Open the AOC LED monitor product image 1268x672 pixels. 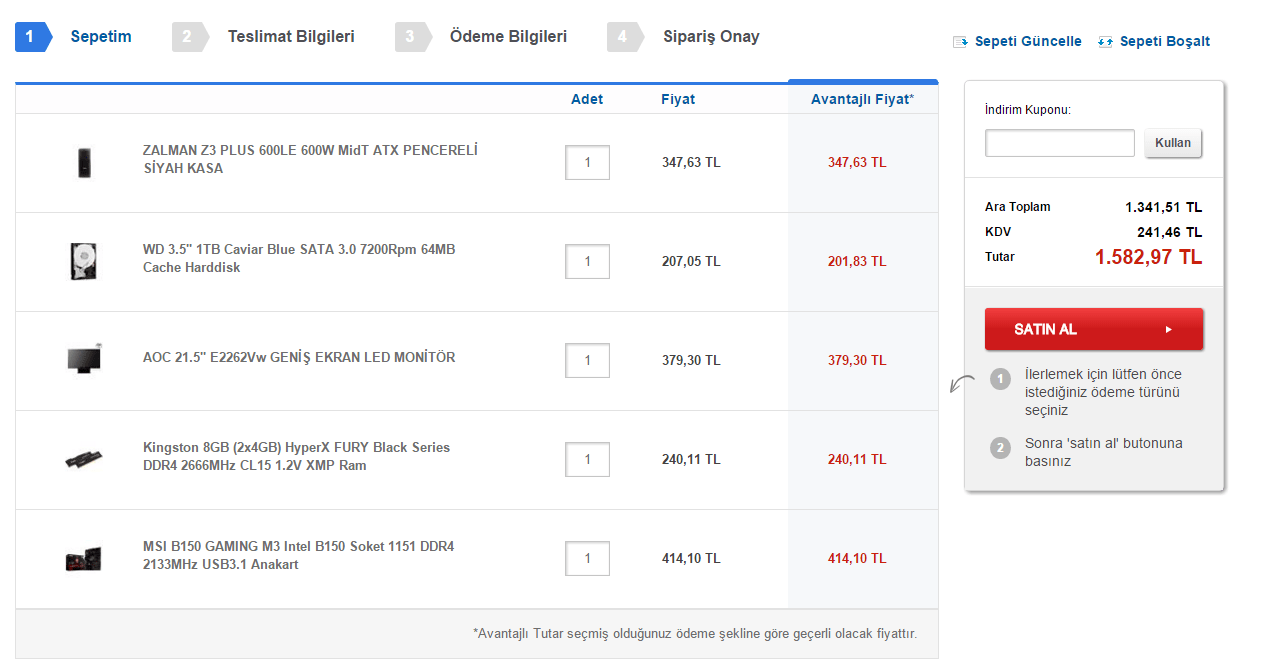point(83,360)
